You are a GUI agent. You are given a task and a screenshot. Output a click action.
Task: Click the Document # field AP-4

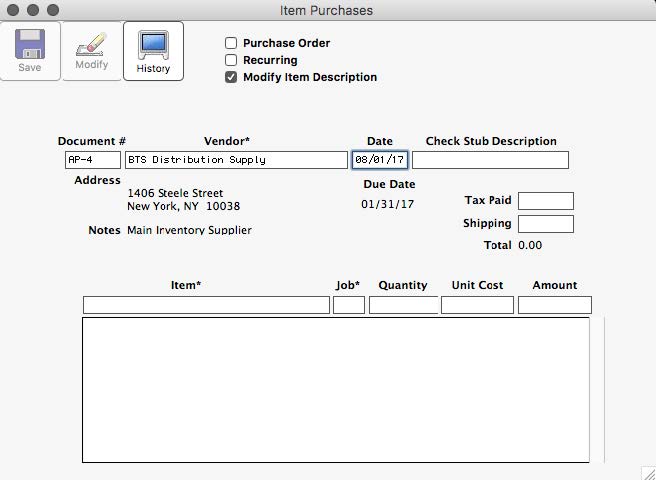(x=93, y=160)
